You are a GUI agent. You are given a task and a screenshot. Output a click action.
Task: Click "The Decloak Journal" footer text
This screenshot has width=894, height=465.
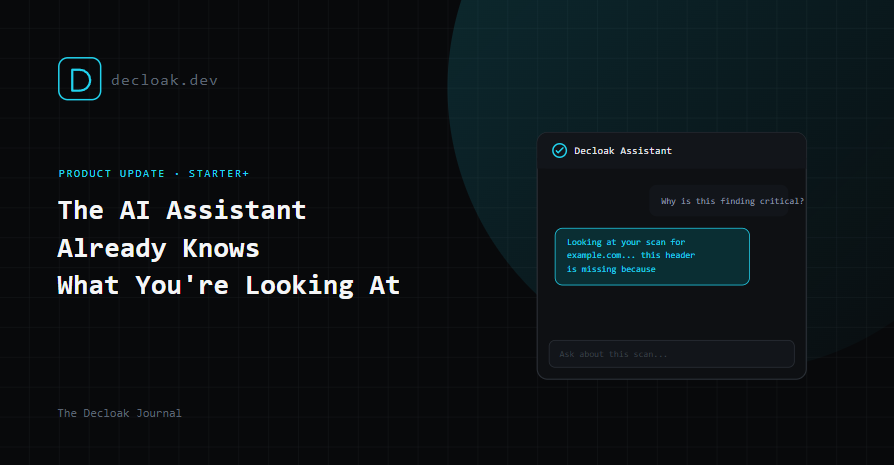pos(120,413)
